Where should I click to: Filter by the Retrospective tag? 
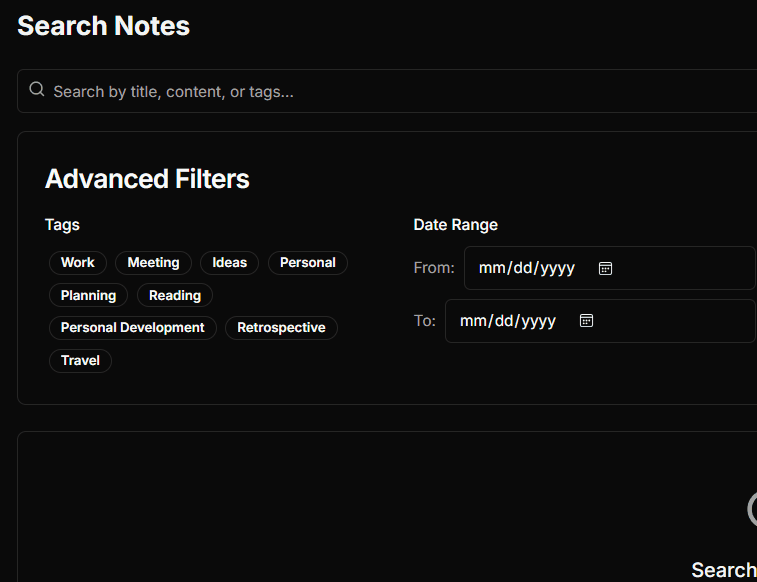click(281, 328)
